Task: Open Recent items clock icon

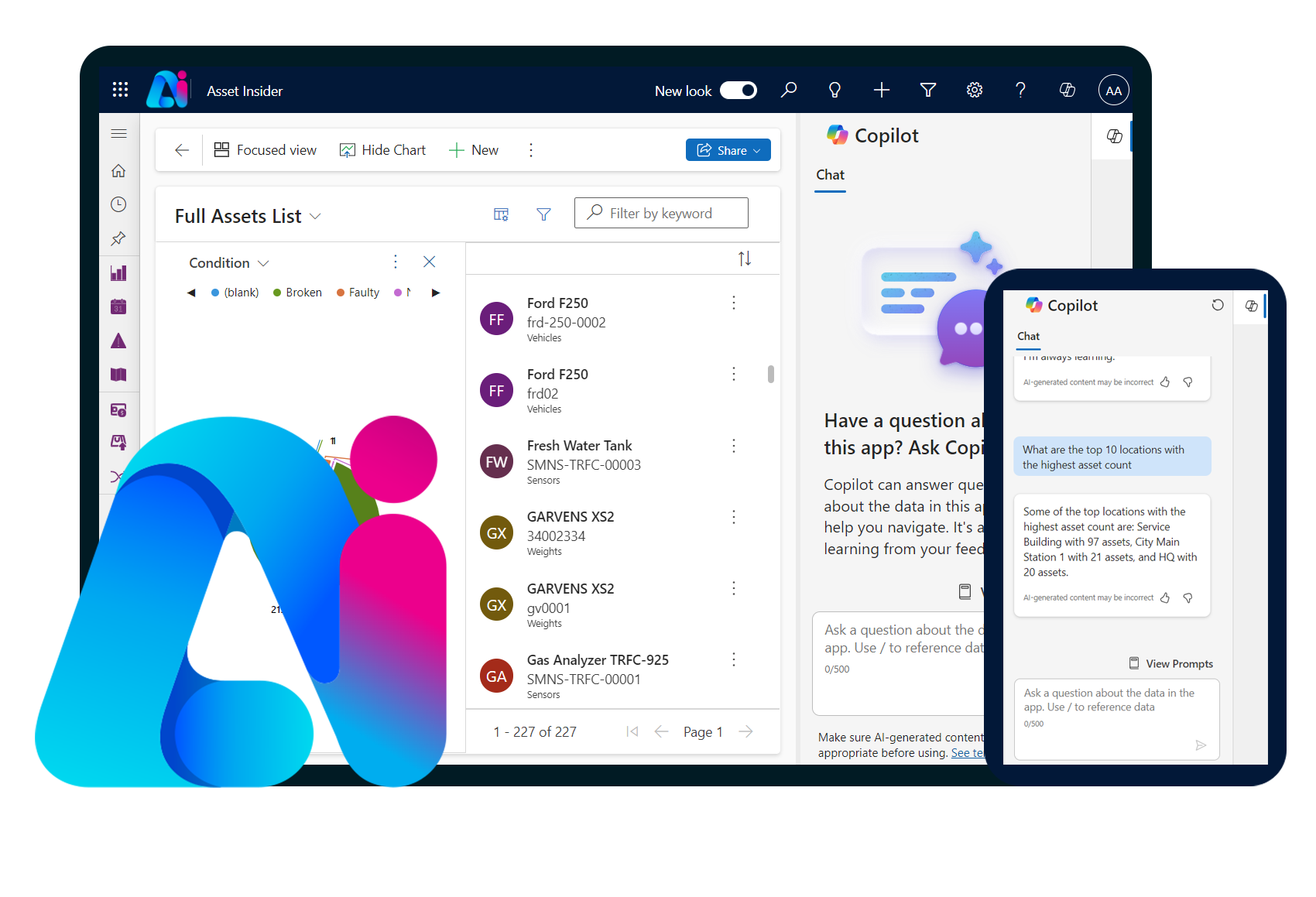Action: (x=118, y=204)
